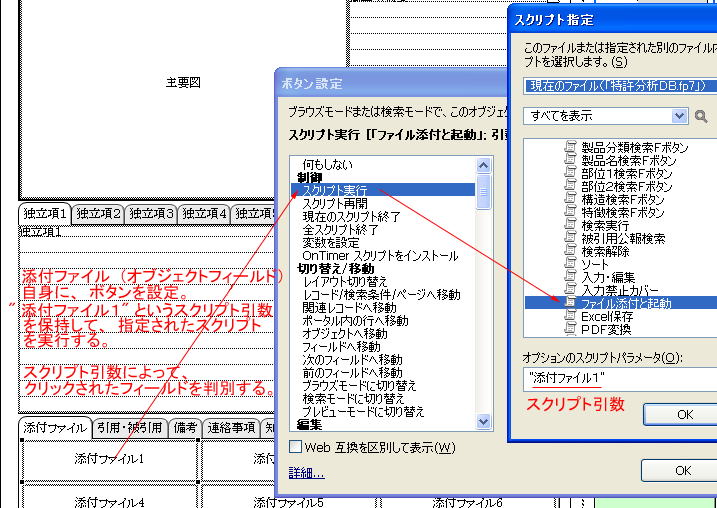Select script icon for 特徴検索Fボタン
The width and height of the screenshot is (717, 508).
[x=570, y=212]
